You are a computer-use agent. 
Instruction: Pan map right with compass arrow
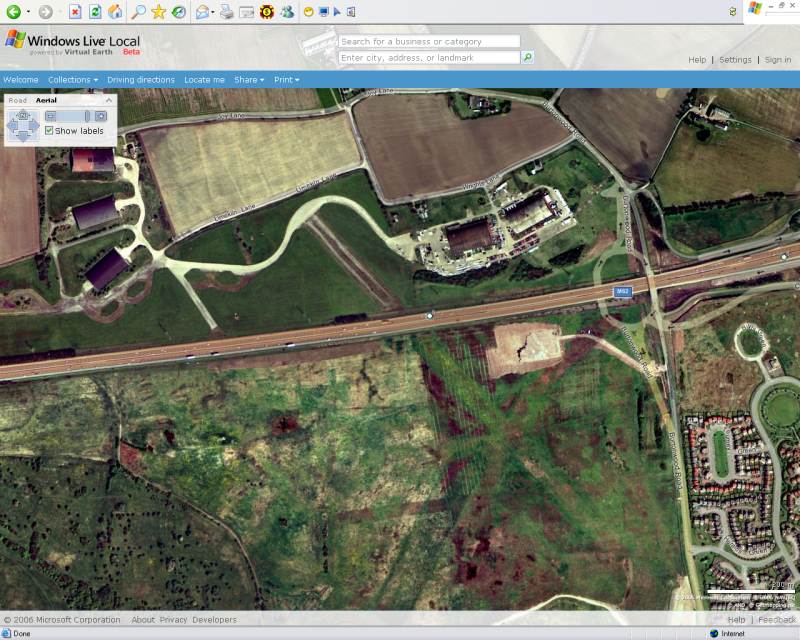[x=35, y=127]
